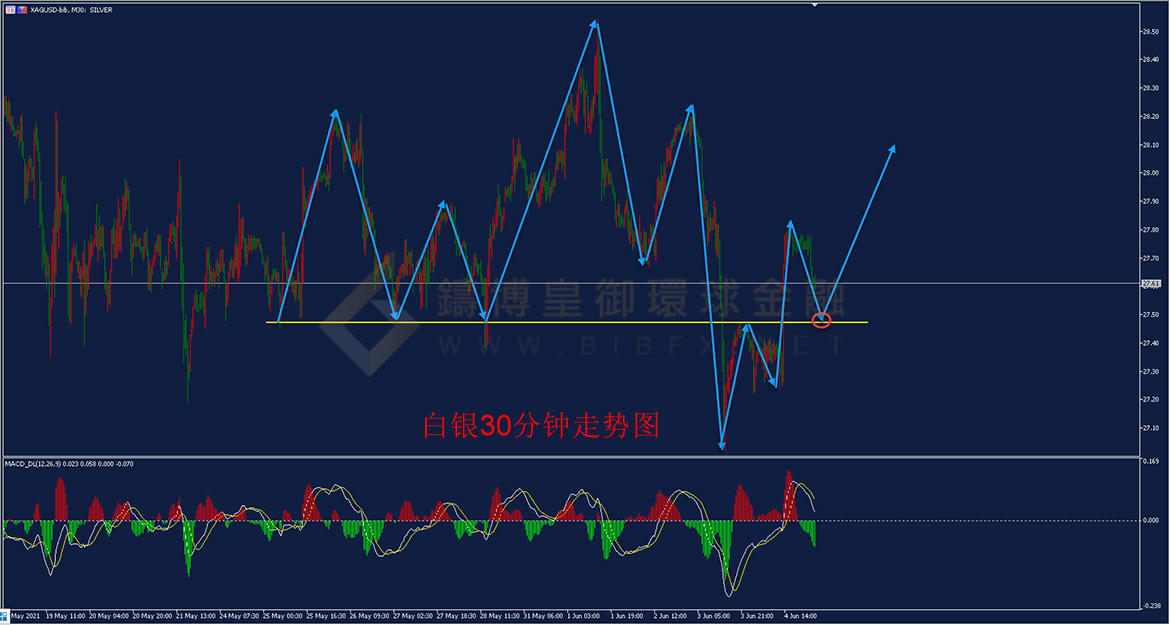Click the 27.10 price scale label
1170x625 pixels.
[1150, 428]
